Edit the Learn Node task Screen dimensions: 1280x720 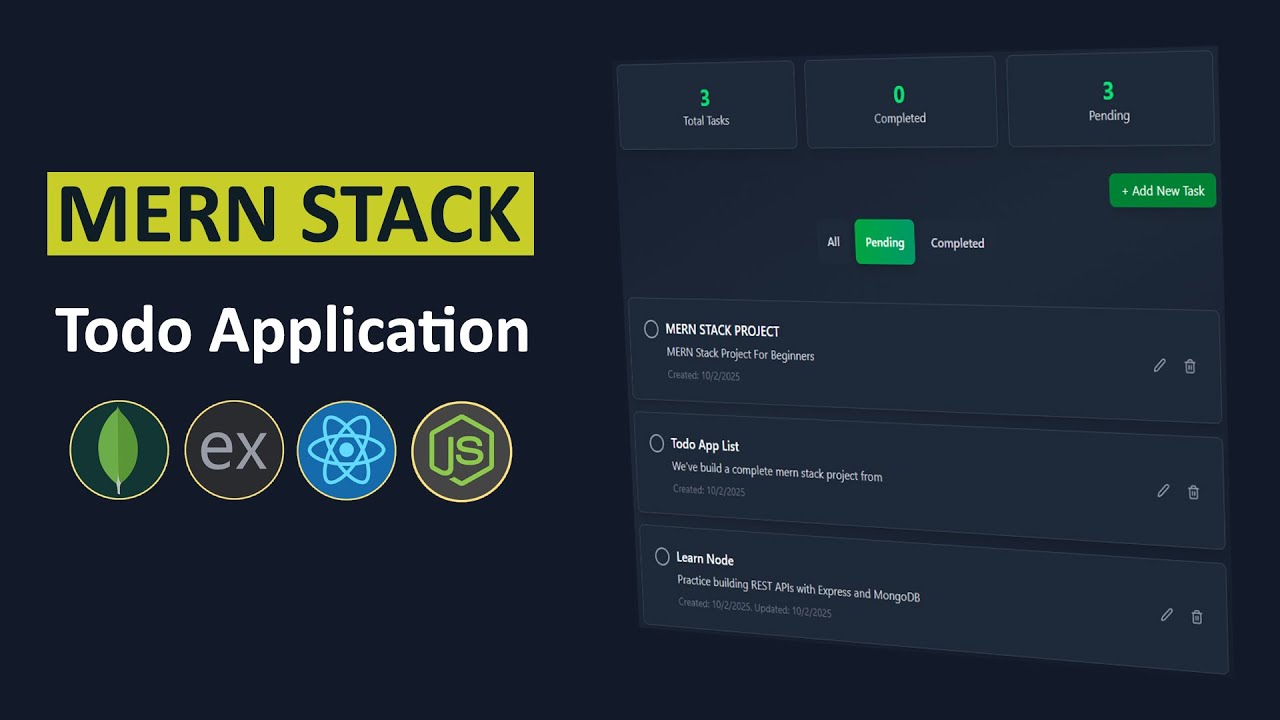pyautogui.click(x=1166, y=615)
